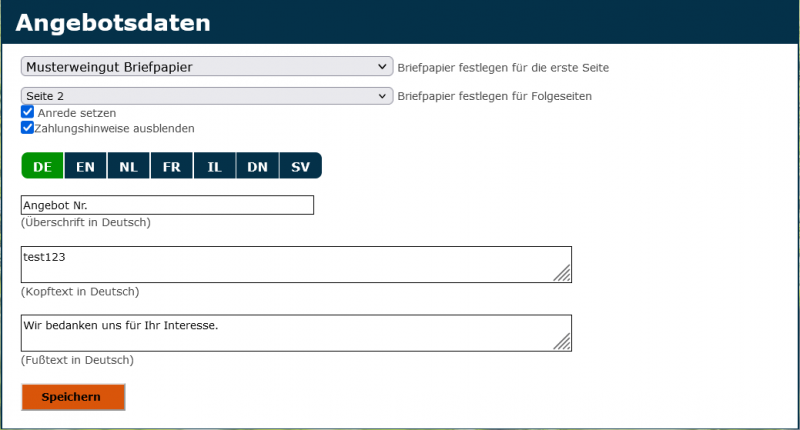This screenshot has height=430, width=800.
Task: Open the Musterweingut Briefpapier dropdown
Action: [x=206, y=67]
